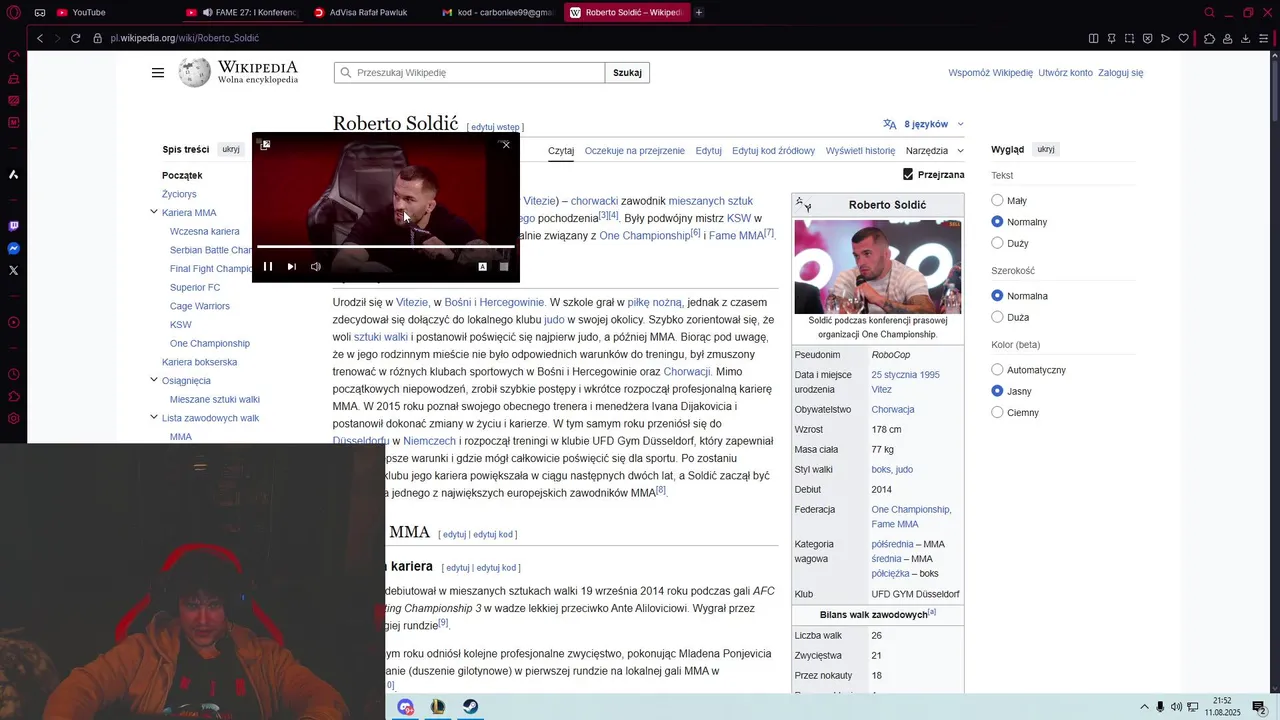1280x720 pixels.
Task: Add page to bookmarks heart icon
Action: [1184, 38]
